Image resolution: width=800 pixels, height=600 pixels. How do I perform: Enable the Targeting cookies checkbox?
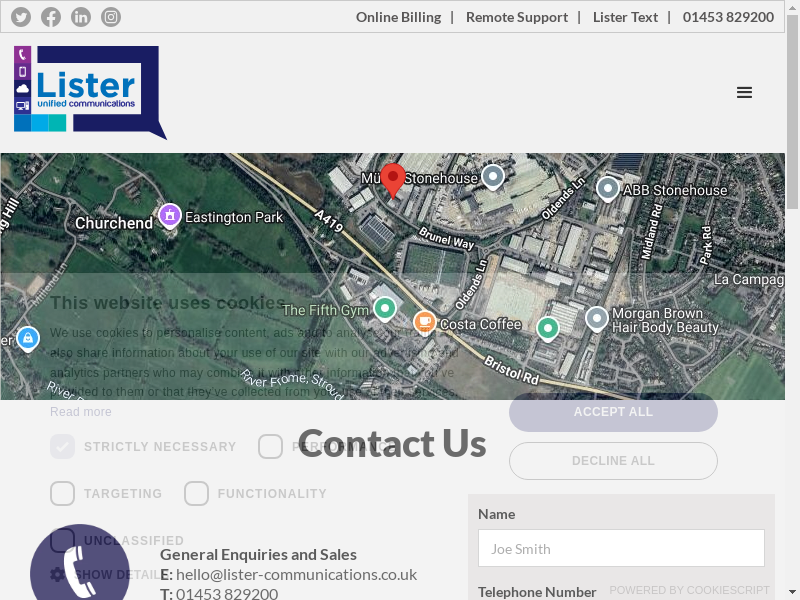(62, 493)
